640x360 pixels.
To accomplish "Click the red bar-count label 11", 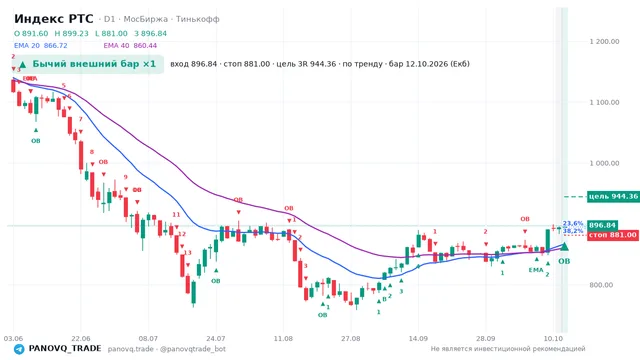I will (x=176, y=215).
